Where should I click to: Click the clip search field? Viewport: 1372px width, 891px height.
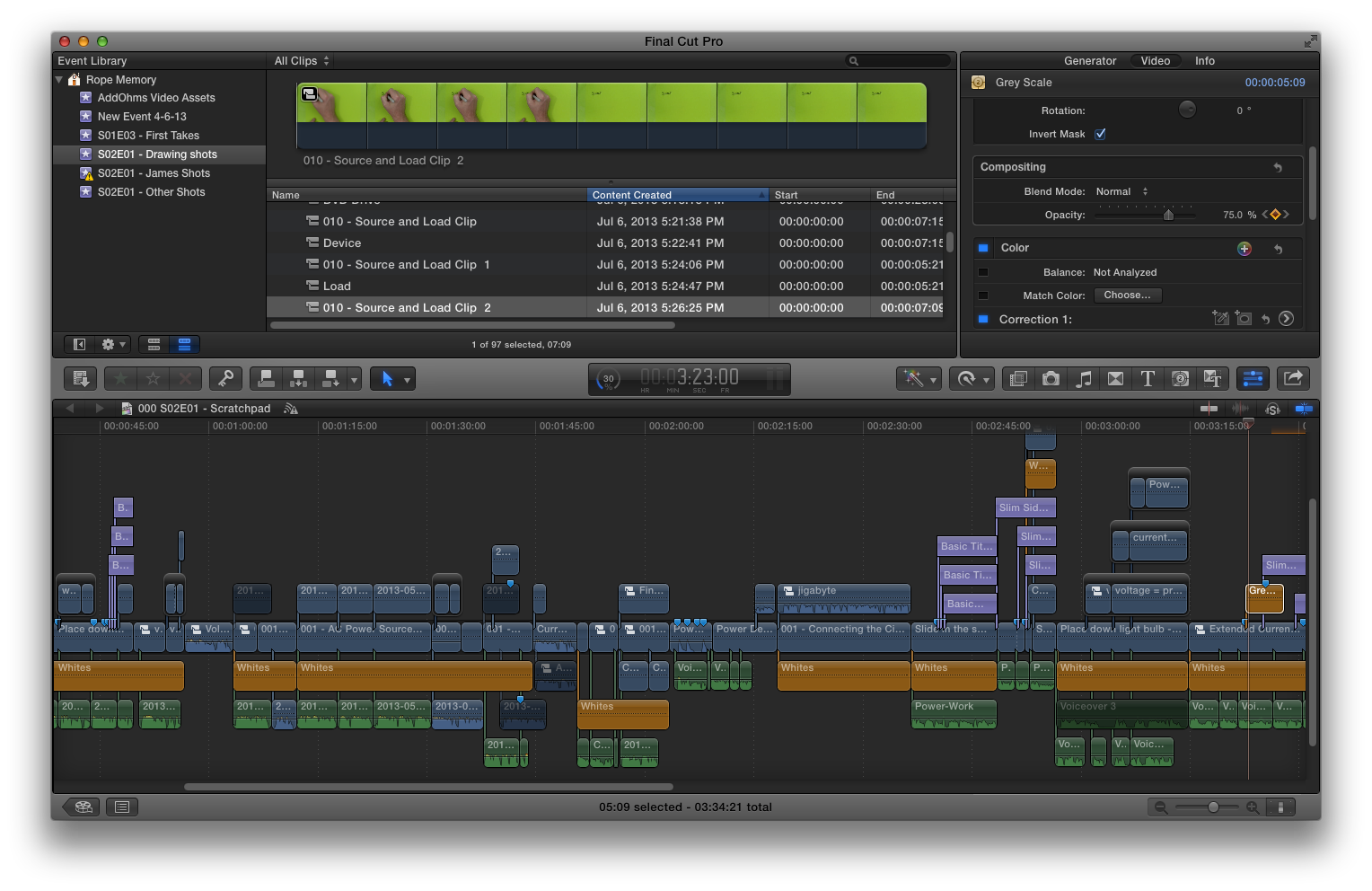(898, 61)
